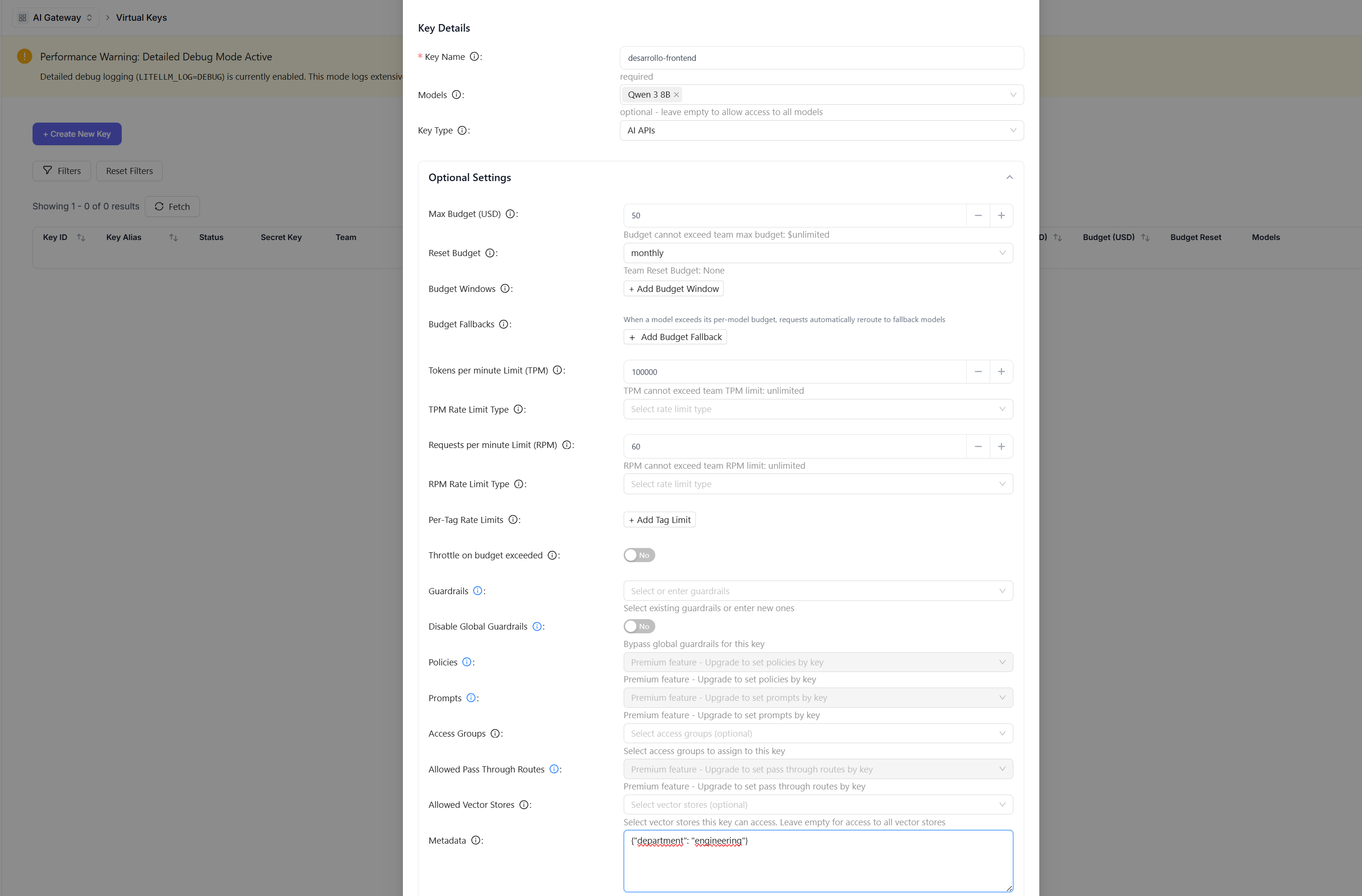Click the Access Groups info icon
The width and height of the screenshot is (1362, 896).
point(495,733)
